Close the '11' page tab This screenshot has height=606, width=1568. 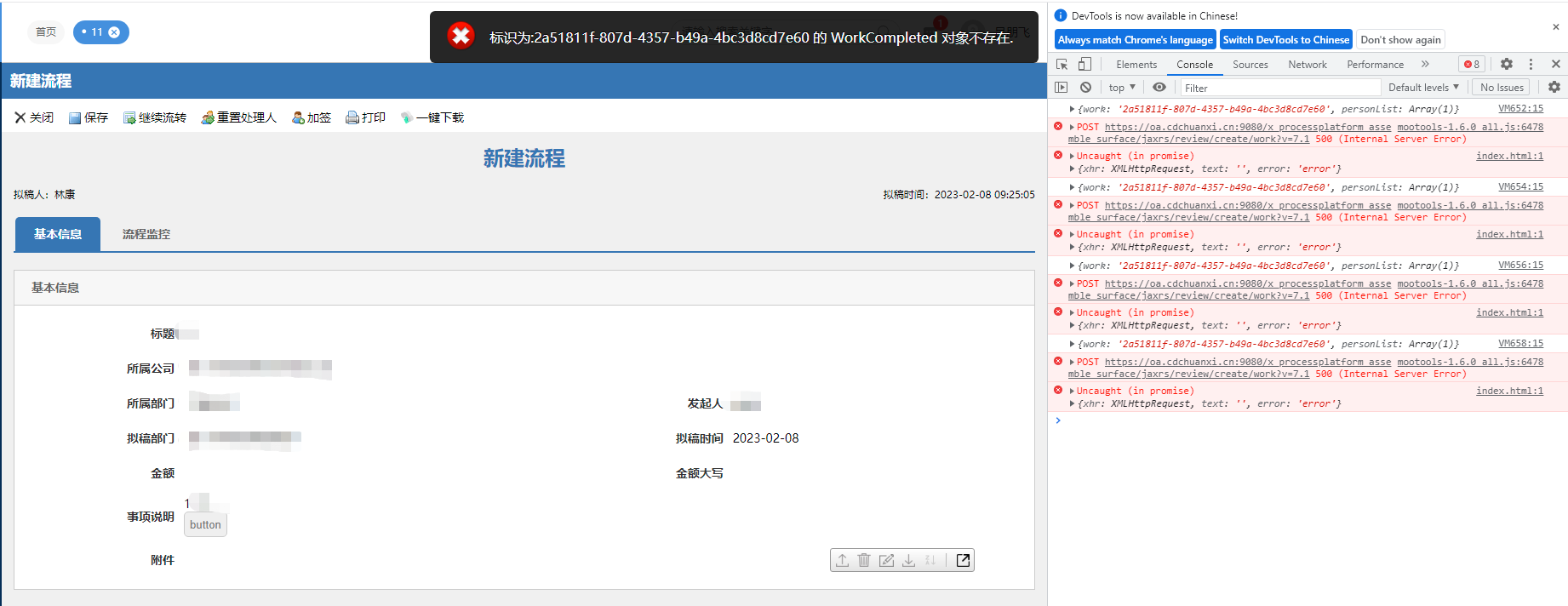click(114, 32)
